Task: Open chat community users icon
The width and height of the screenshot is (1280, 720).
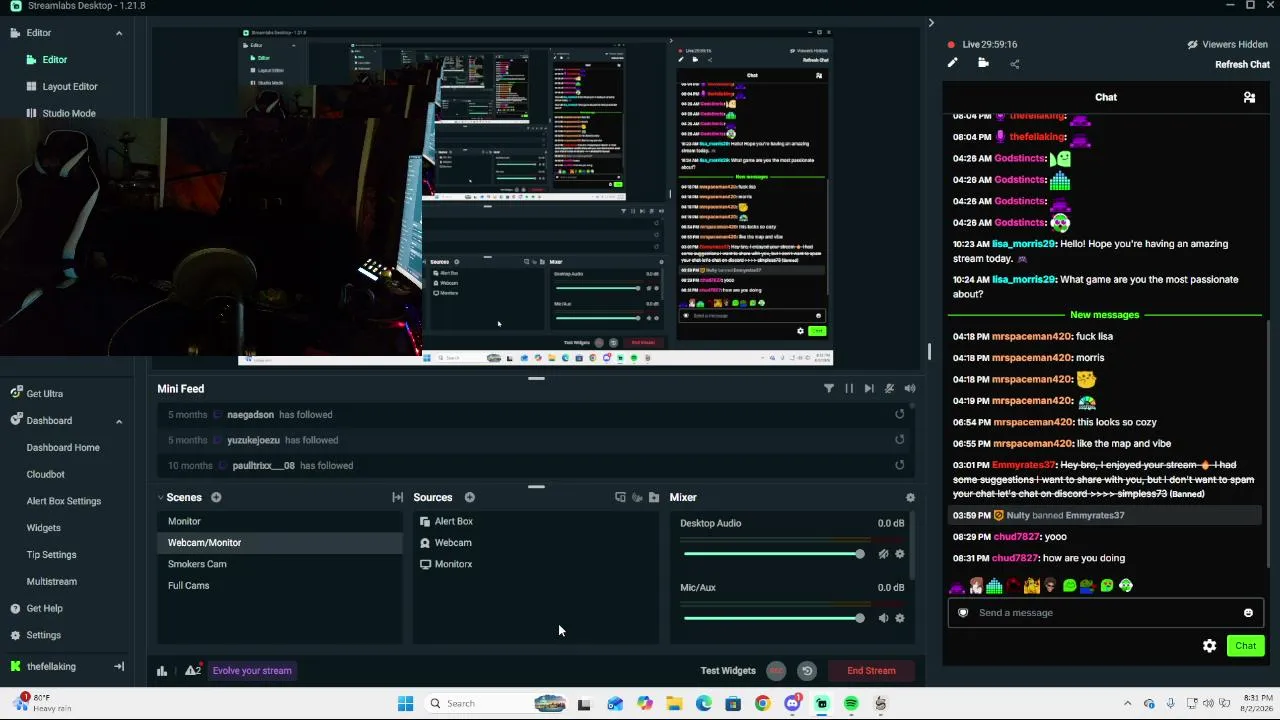Action: [x=1249, y=97]
